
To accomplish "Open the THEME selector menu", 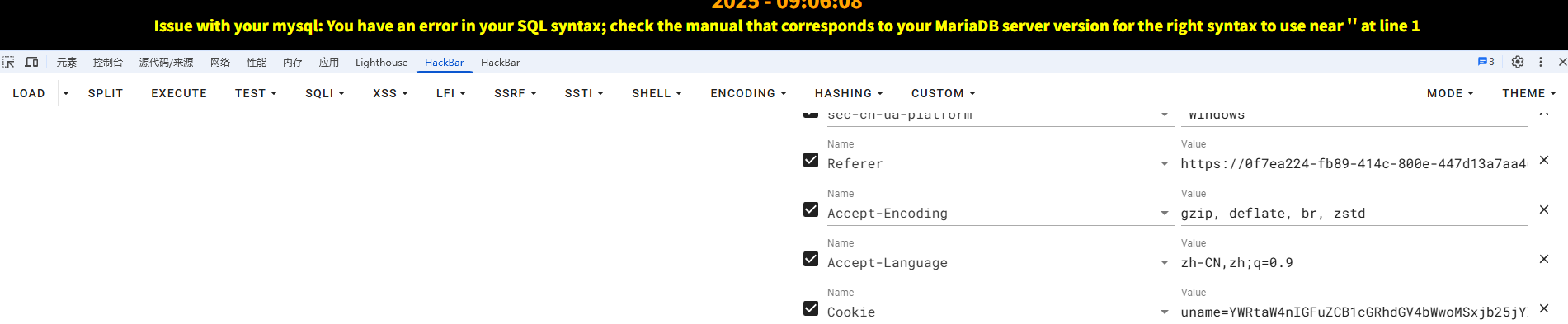I will click(1528, 93).
